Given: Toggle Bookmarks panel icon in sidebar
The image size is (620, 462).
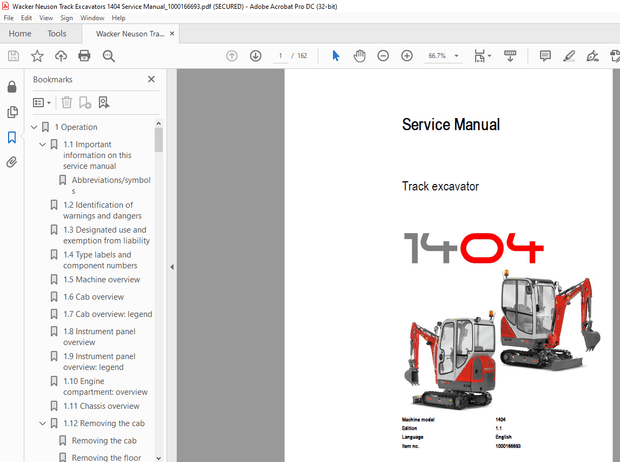Looking at the screenshot, I should (x=12, y=137).
